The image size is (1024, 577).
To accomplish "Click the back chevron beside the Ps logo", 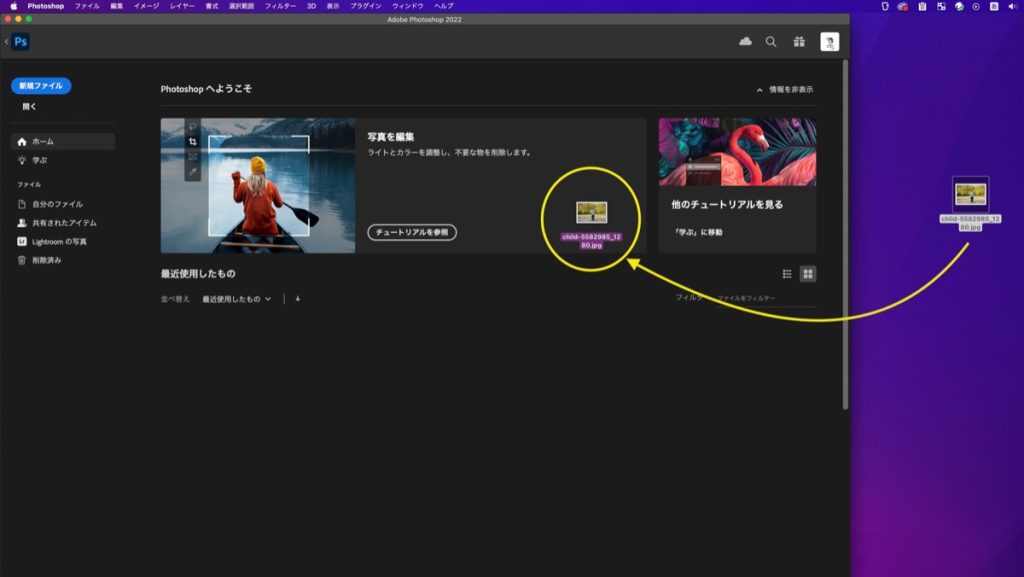I will (6, 42).
